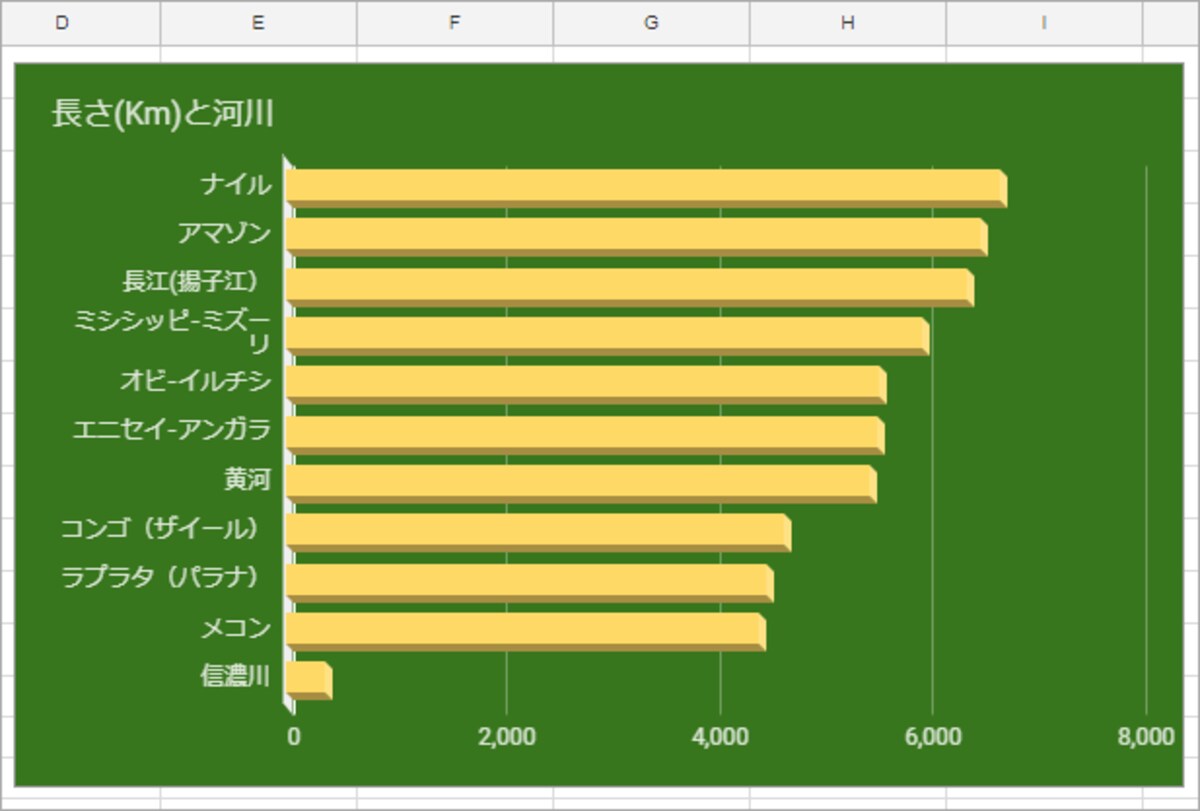Viewport: 1200px width, 811px height.
Task: Click axis label オビ-イルチシ
Action: [195, 380]
